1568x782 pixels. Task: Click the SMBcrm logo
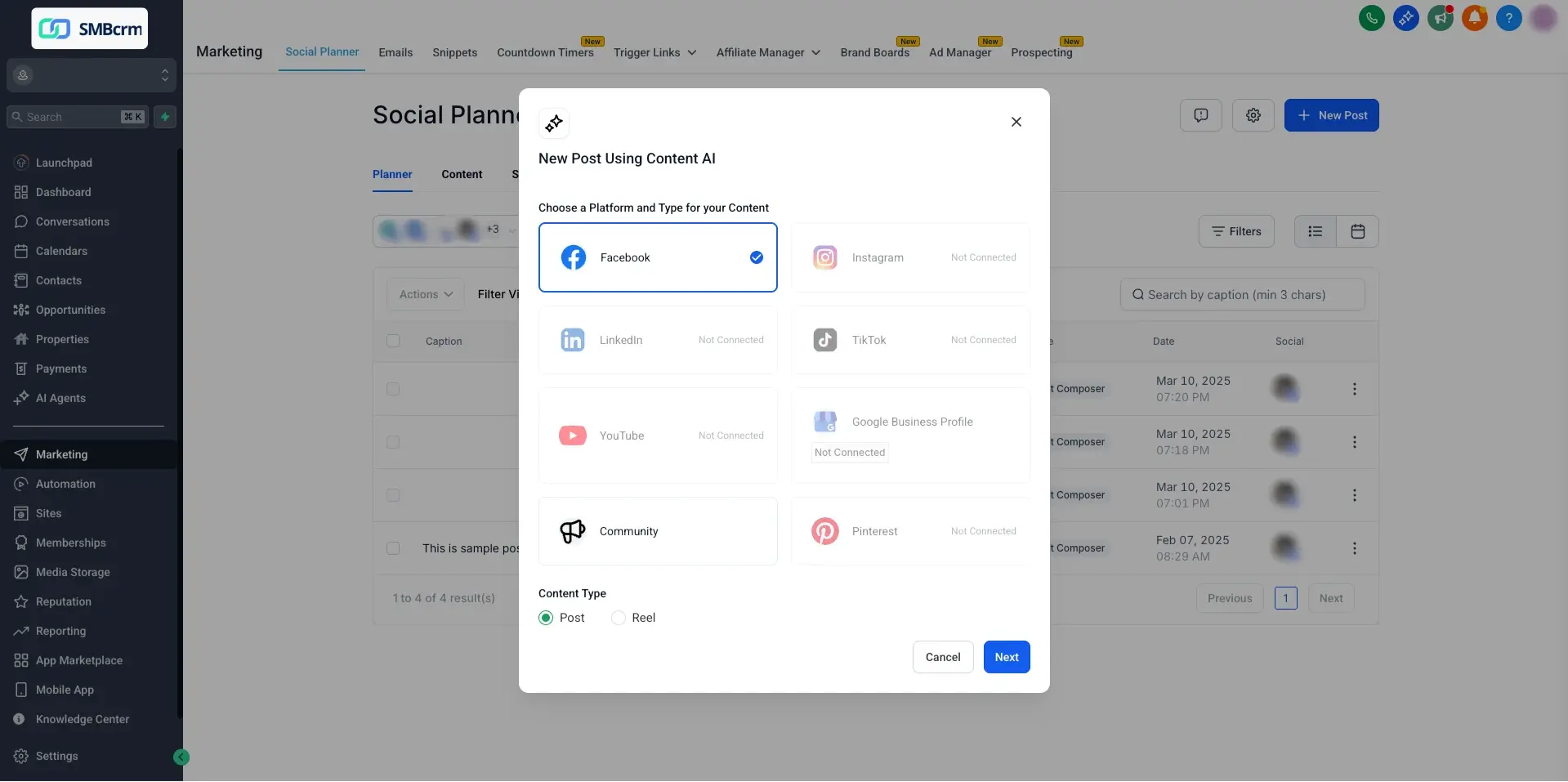90,29
